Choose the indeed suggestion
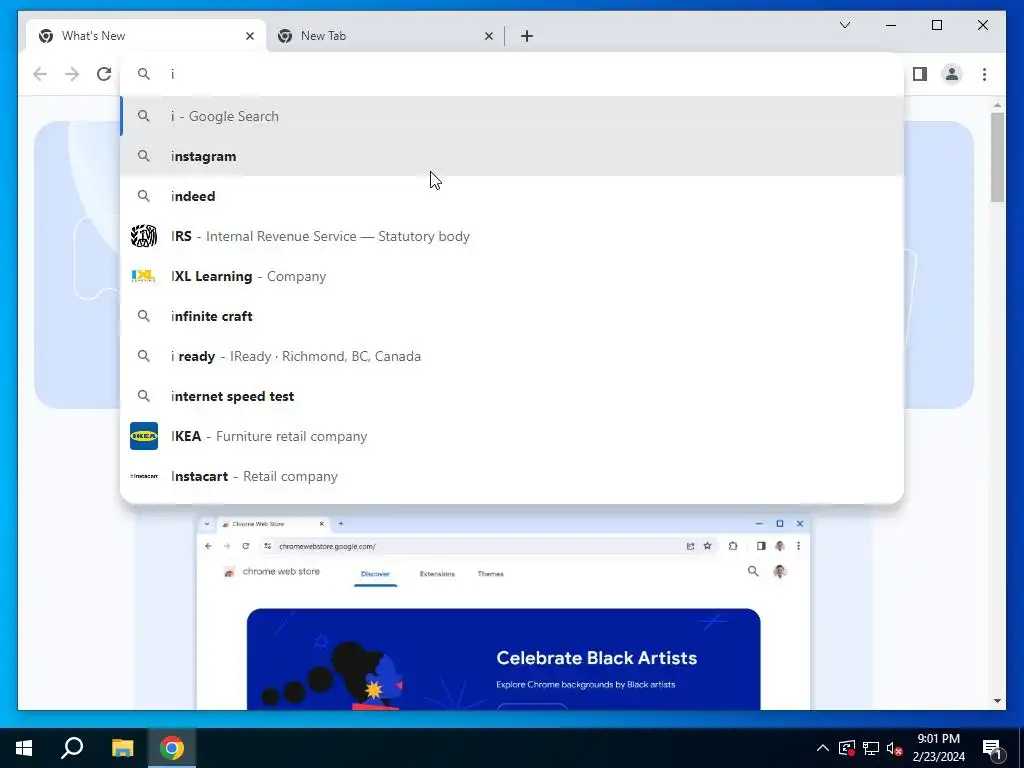This screenshot has width=1024, height=768. [512, 196]
